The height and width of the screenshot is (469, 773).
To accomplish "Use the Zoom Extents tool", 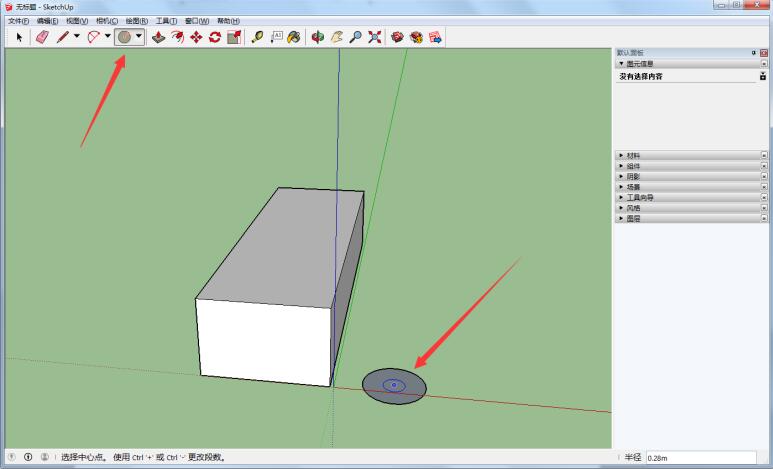I will pyautogui.click(x=375, y=37).
